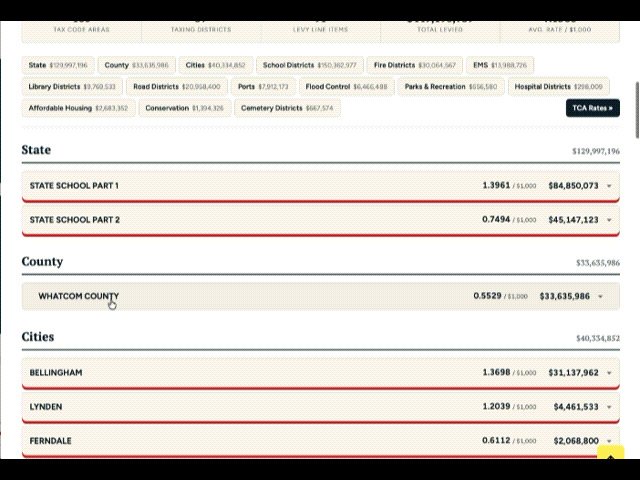Click the Cities section total $40,334,852
The width and height of the screenshot is (640, 480).
tap(598, 338)
